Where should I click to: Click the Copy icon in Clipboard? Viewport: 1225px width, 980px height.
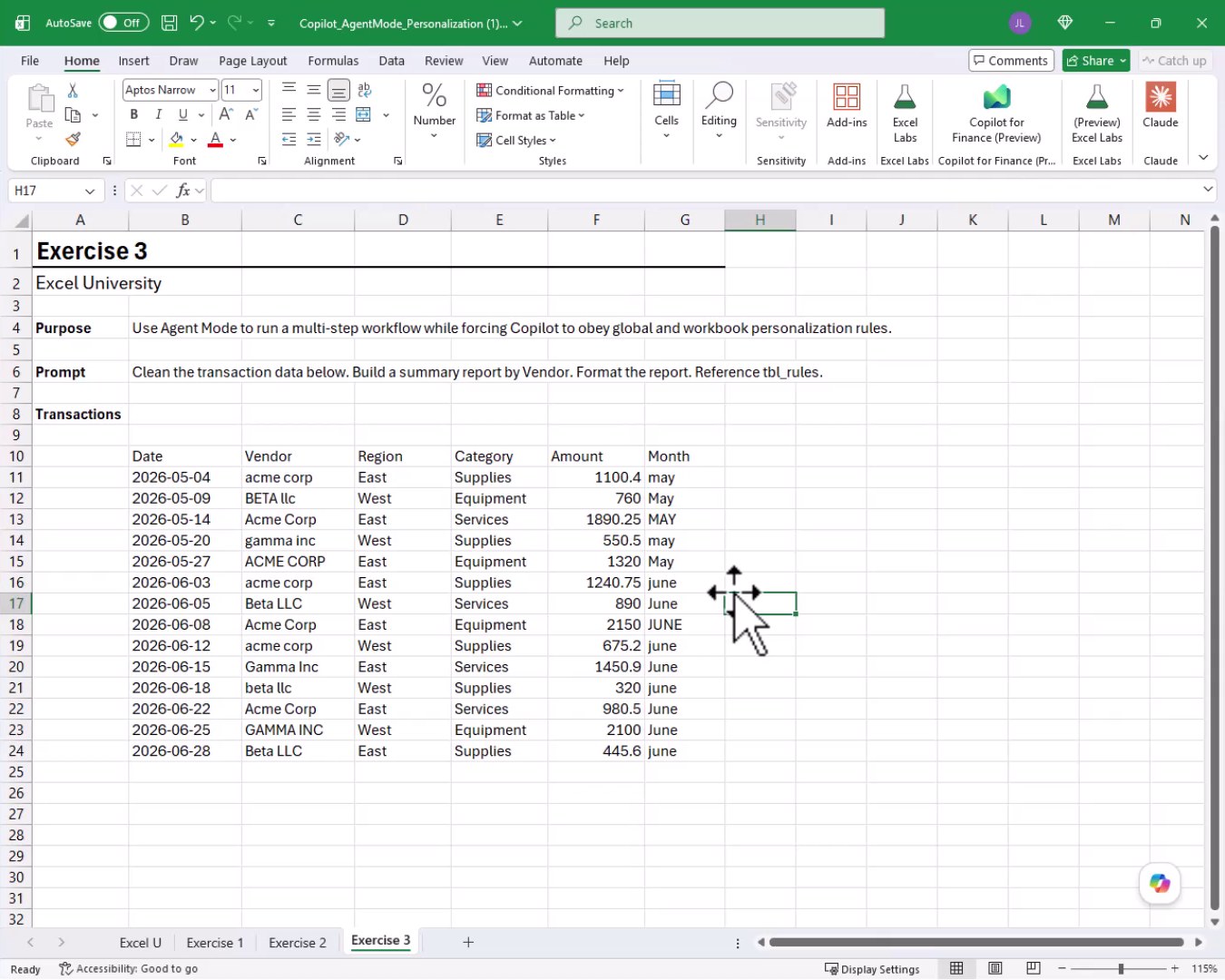click(x=73, y=115)
